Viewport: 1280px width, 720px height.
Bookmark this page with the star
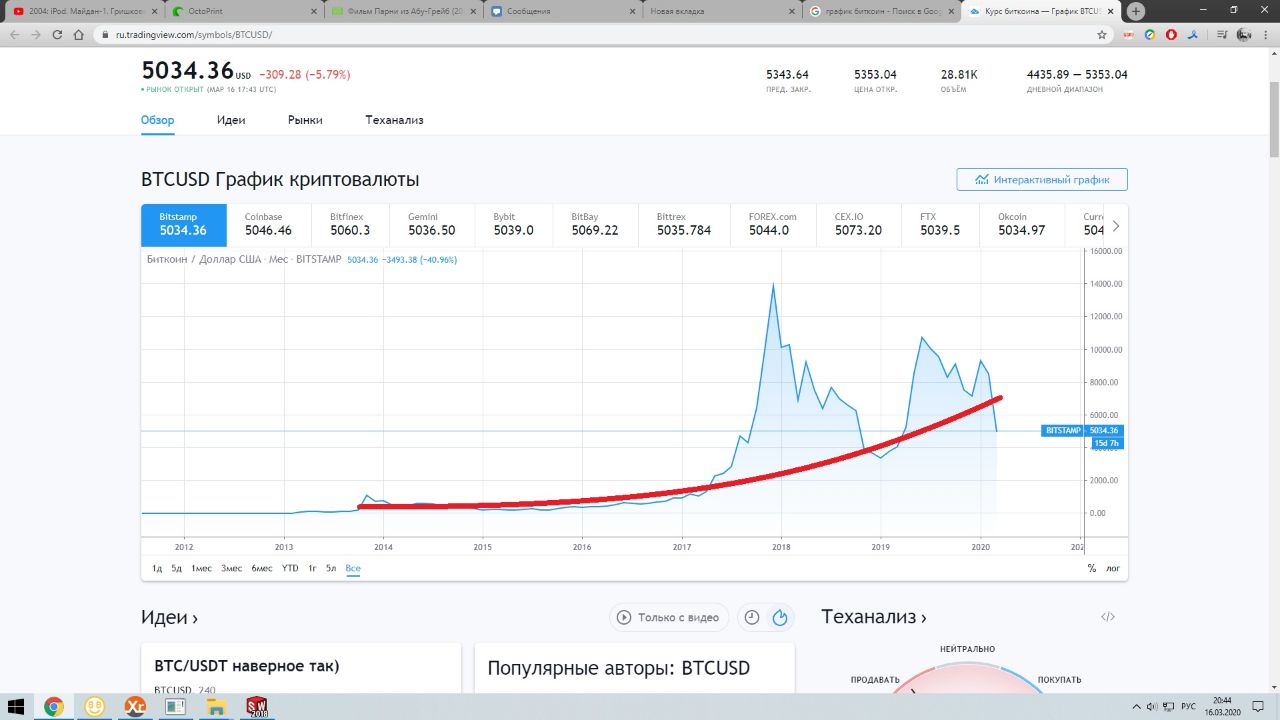click(1102, 34)
